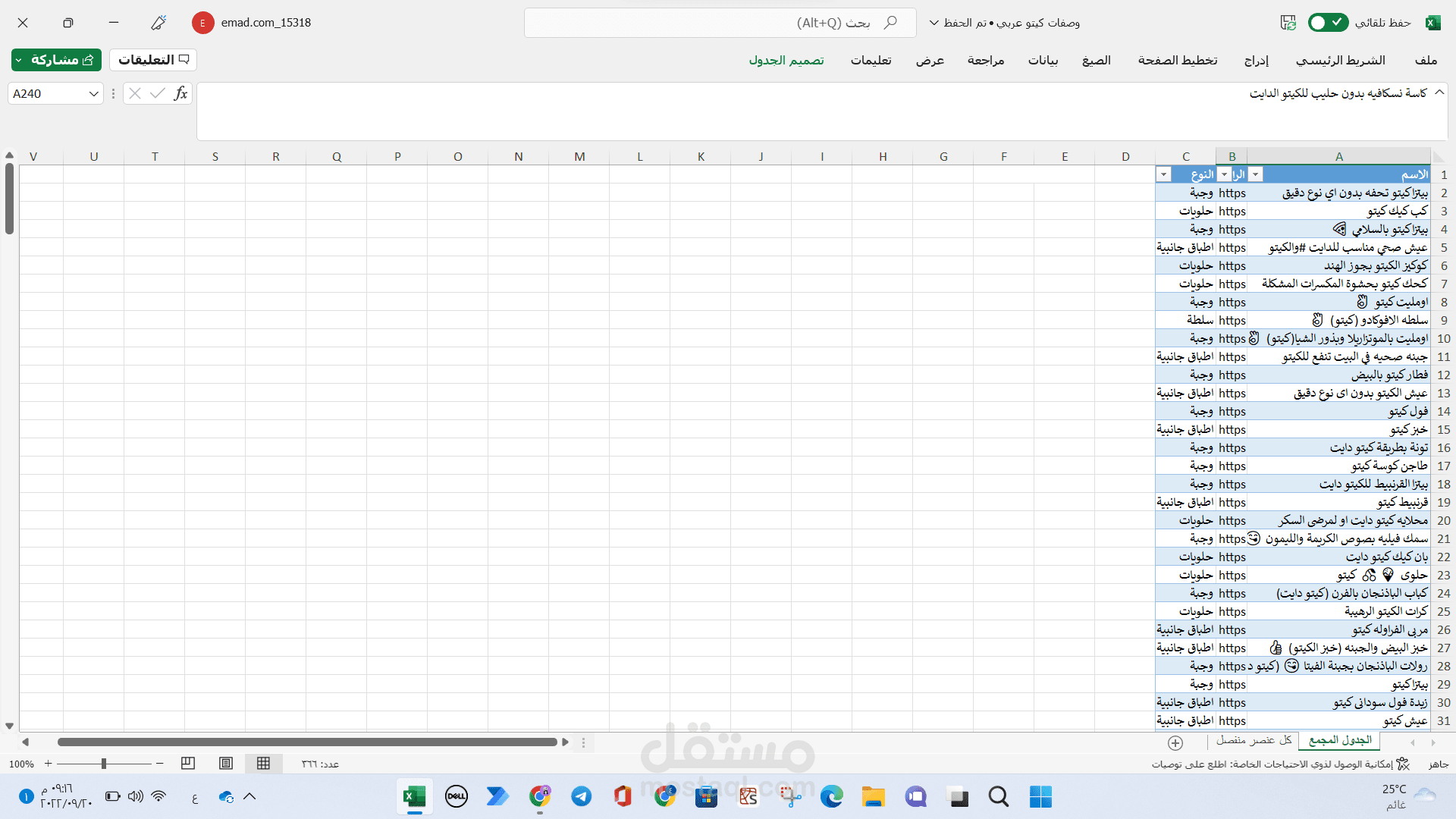Collapse the formula bar chevron
The height and width of the screenshot is (819, 1456).
[1439, 93]
